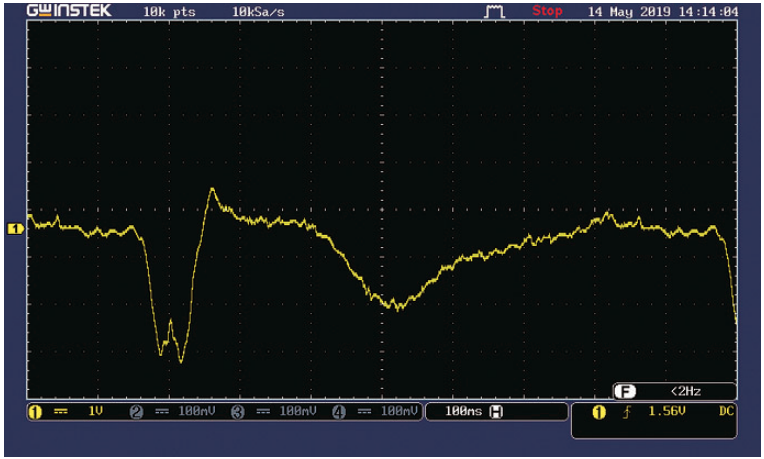Click the frequency counter F icon

tap(625, 391)
